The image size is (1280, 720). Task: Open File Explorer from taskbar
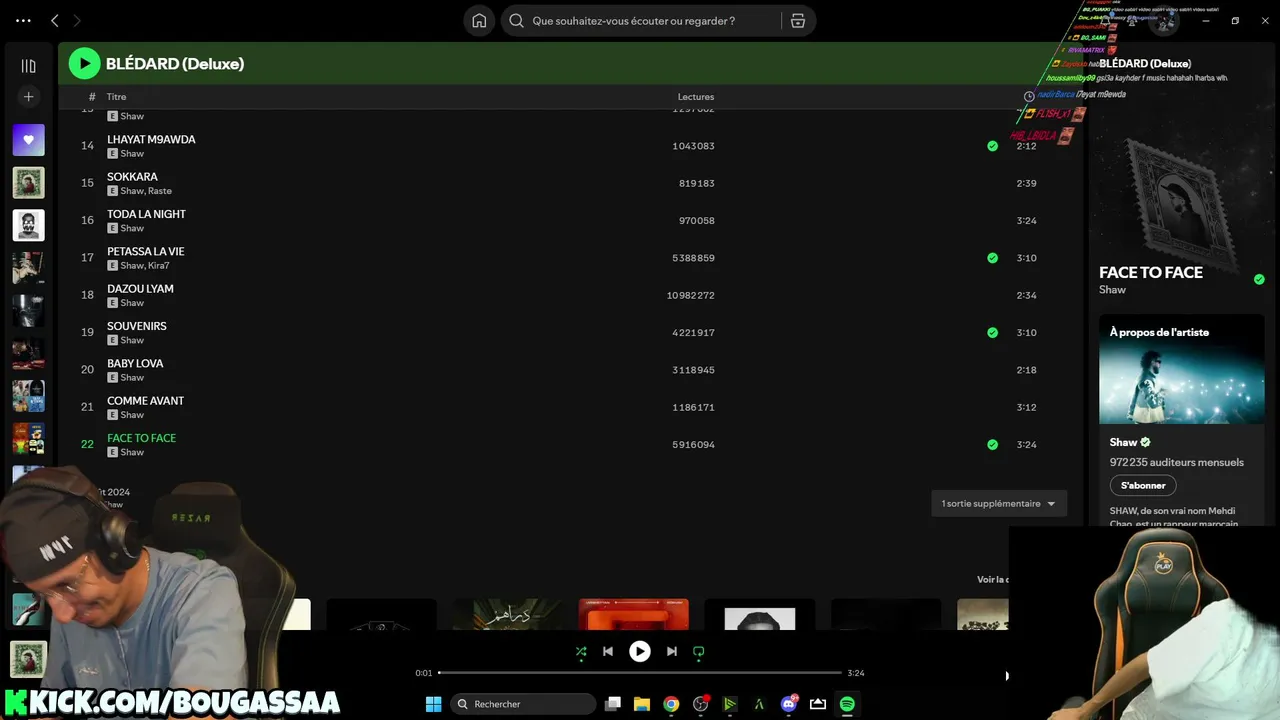pos(642,704)
